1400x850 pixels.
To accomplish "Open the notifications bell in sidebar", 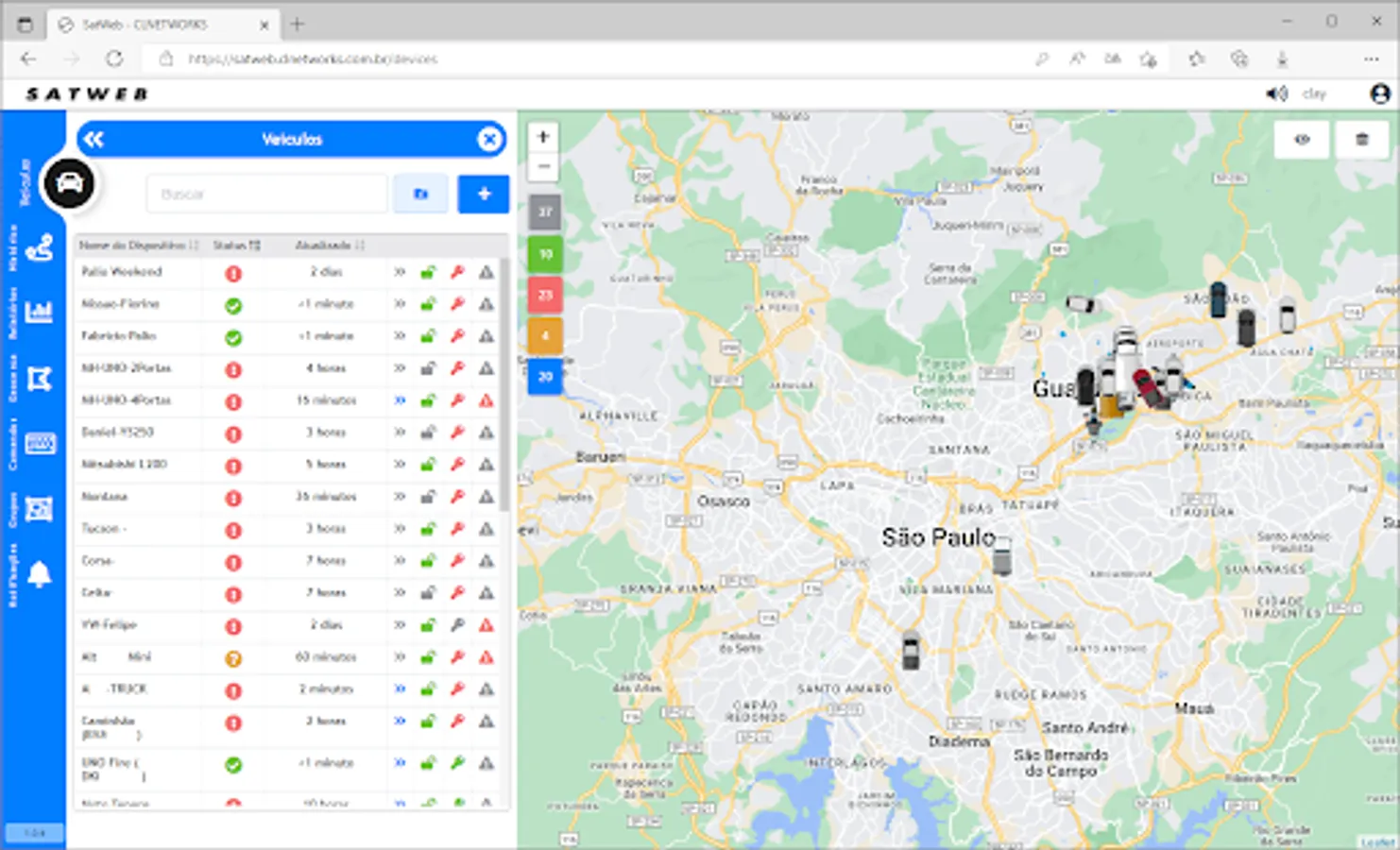I will pyautogui.click(x=39, y=574).
